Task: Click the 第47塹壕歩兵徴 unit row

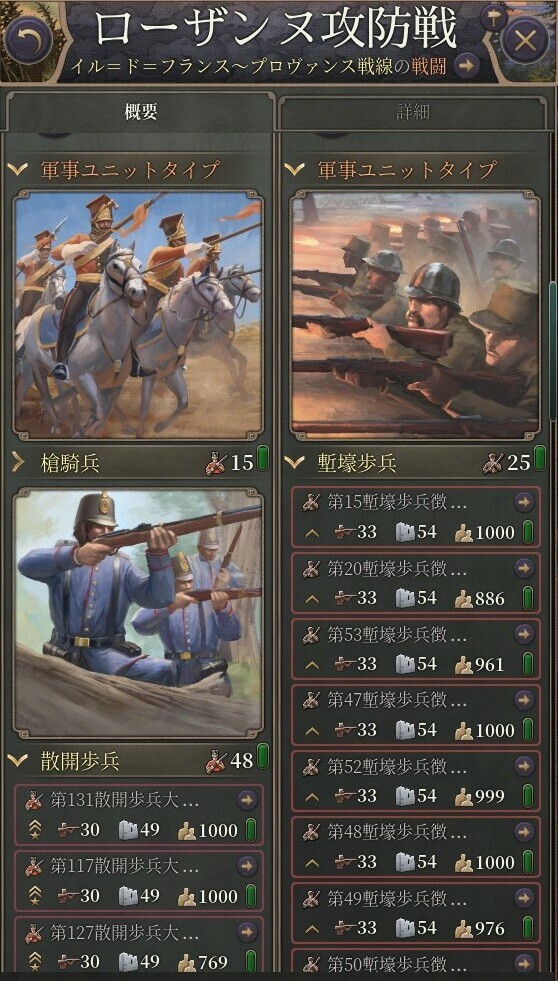Action: pyautogui.click(x=415, y=714)
